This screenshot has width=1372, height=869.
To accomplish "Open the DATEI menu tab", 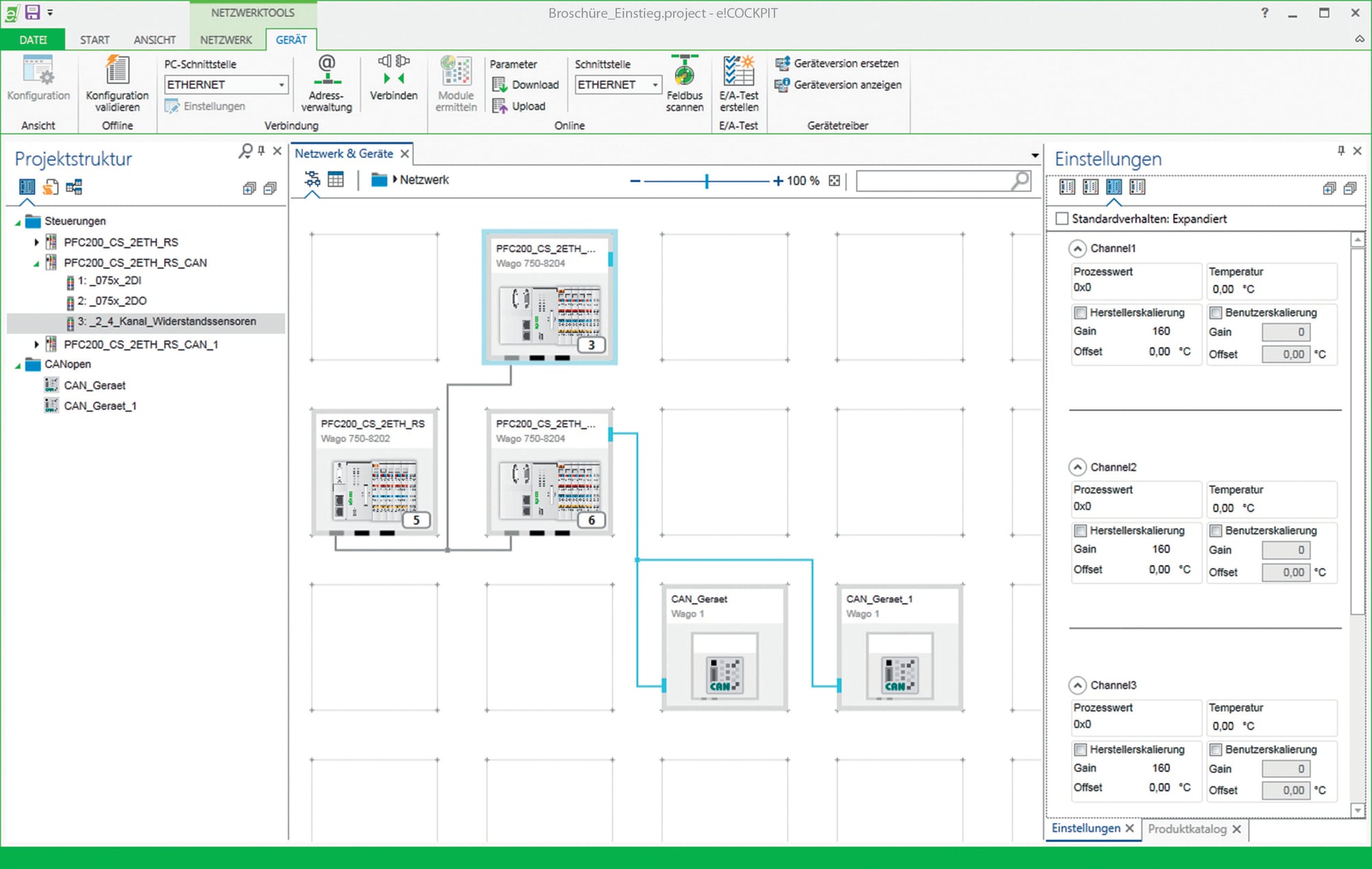I will click(x=33, y=40).
